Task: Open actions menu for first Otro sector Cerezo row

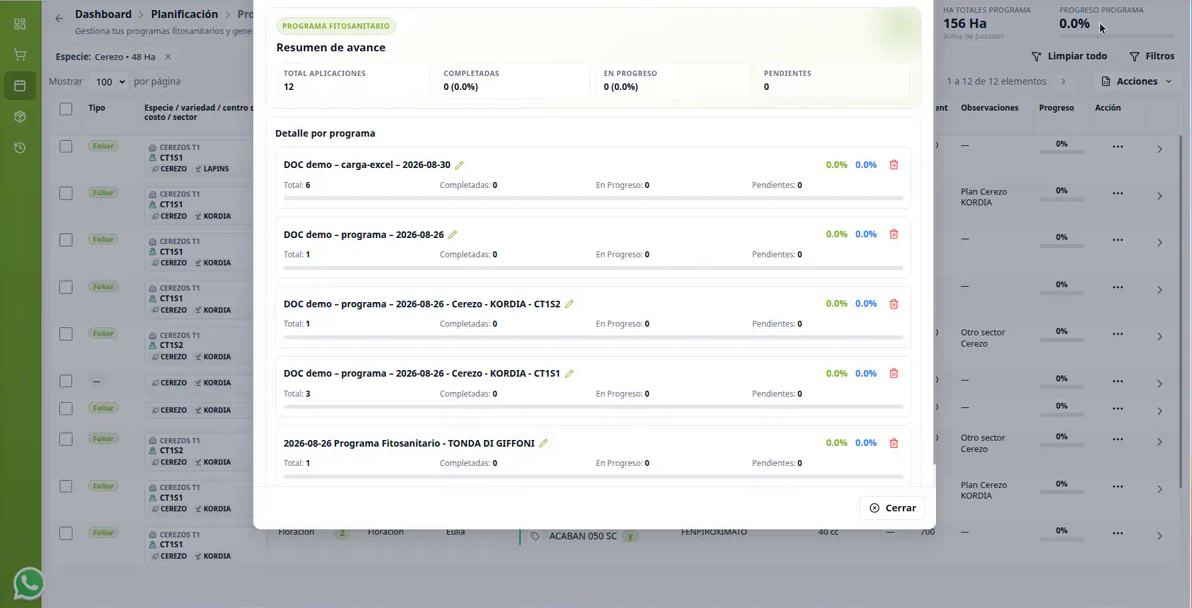Action: click(x=1118, y=334)
